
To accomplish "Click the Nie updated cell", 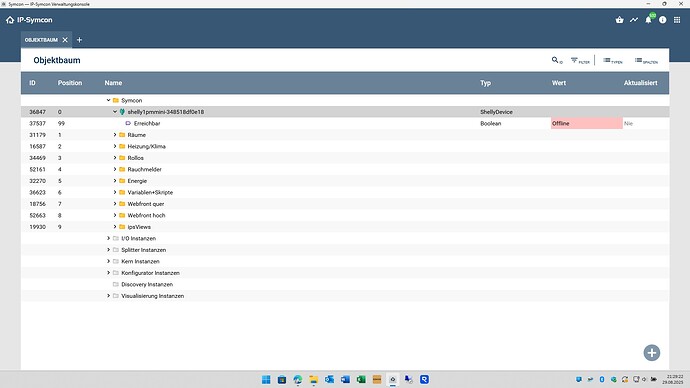I will tap(628, 124).
